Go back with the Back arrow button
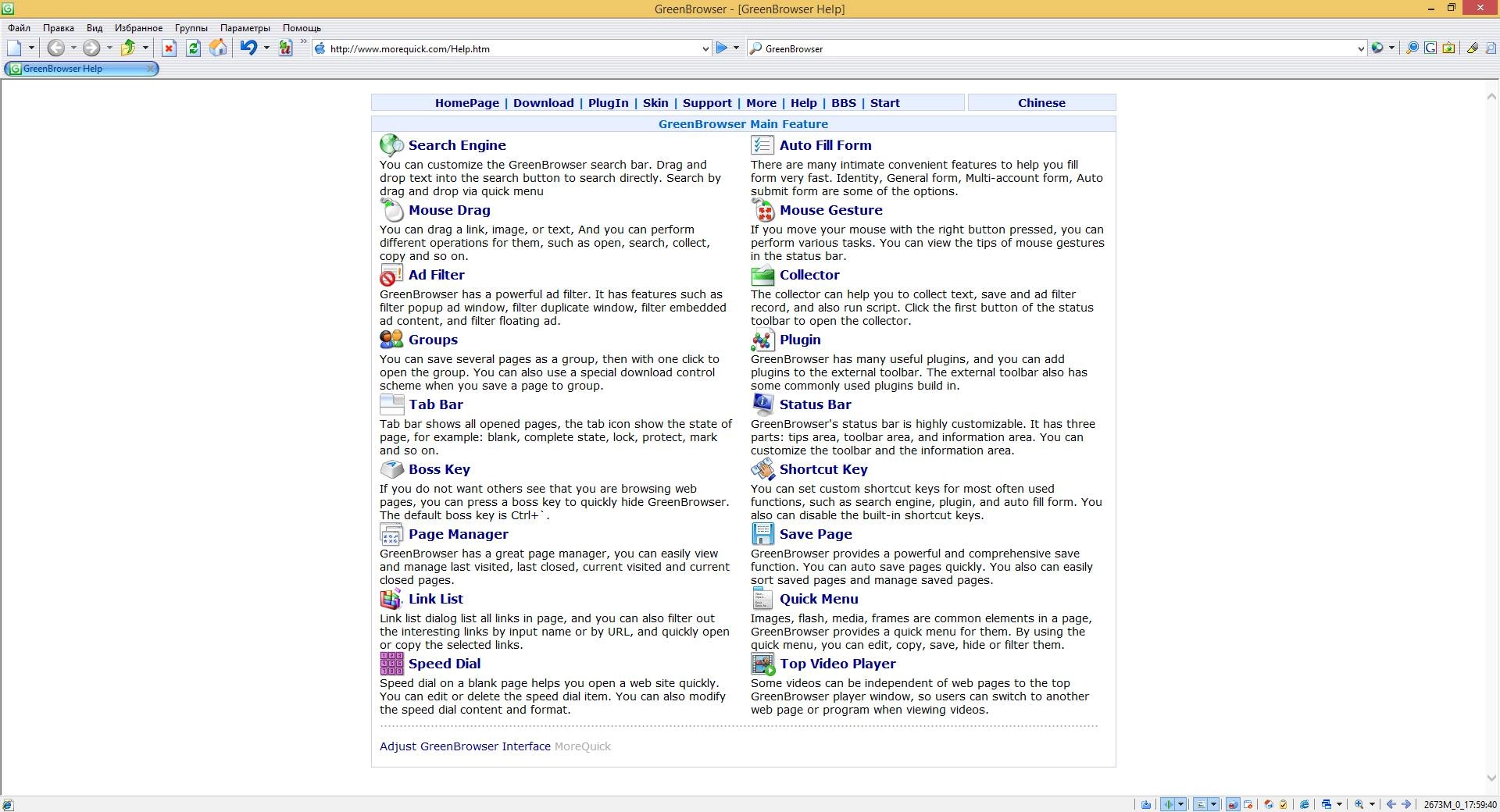Image resolution: width=1500 pixels, height=812 pixels. [x=55, y=48]
